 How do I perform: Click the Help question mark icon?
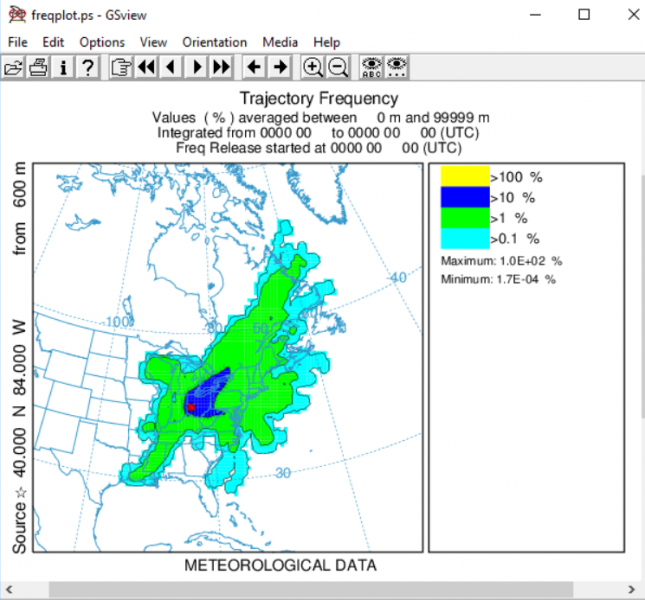coord(88,67)
